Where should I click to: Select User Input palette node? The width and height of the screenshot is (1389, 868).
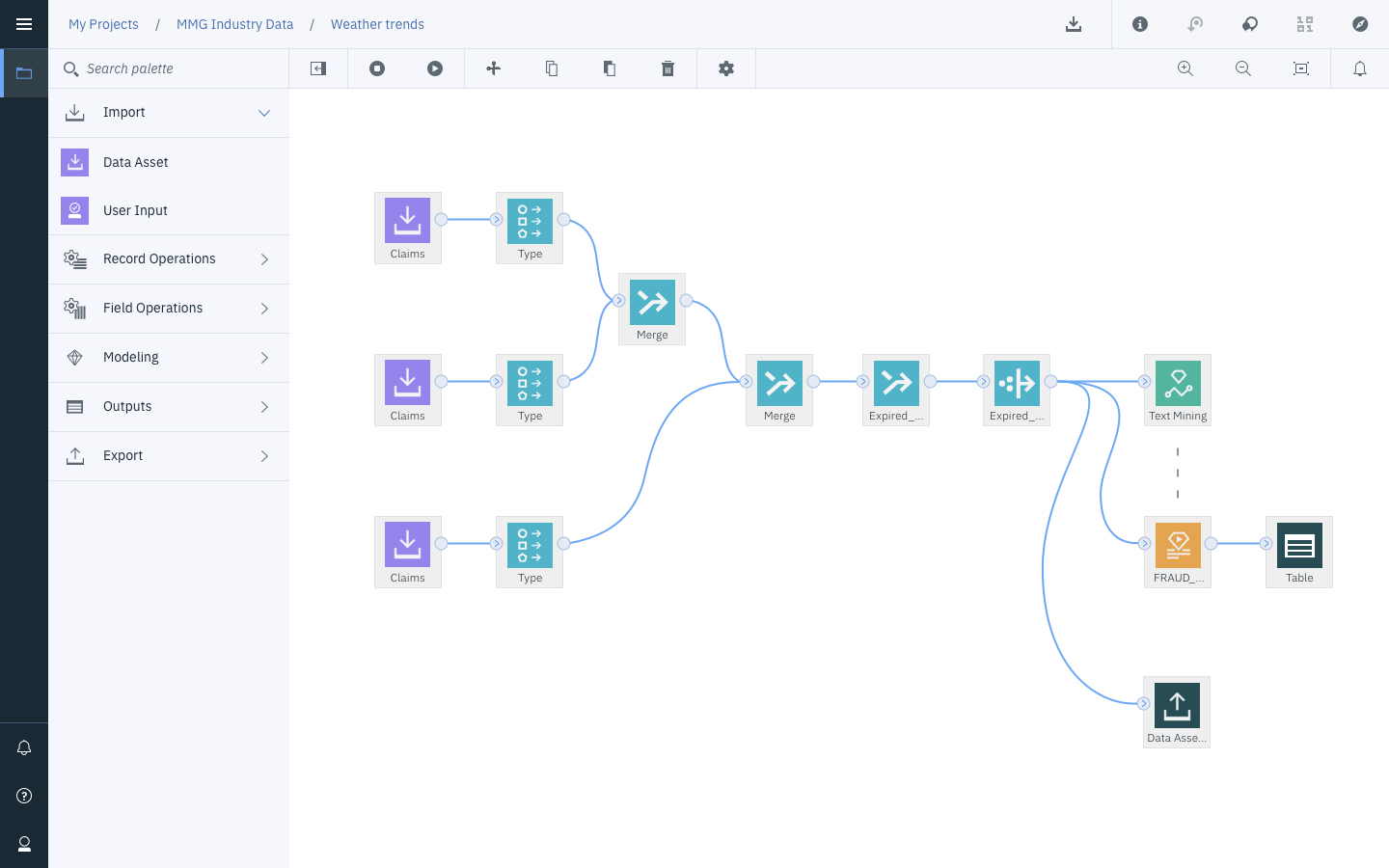[x=169, y=210]
